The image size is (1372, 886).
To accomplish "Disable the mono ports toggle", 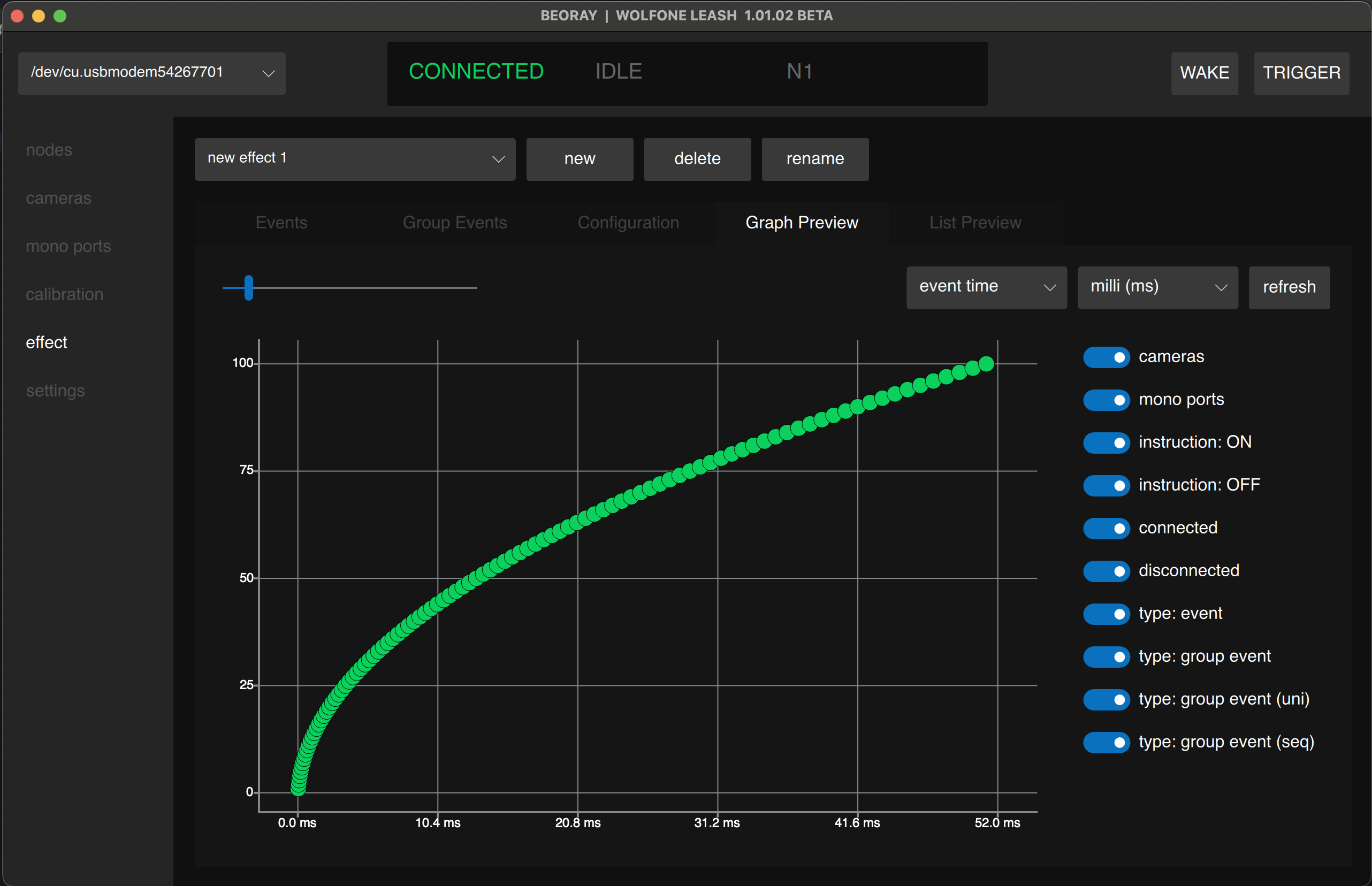I will click(1106, 400).
